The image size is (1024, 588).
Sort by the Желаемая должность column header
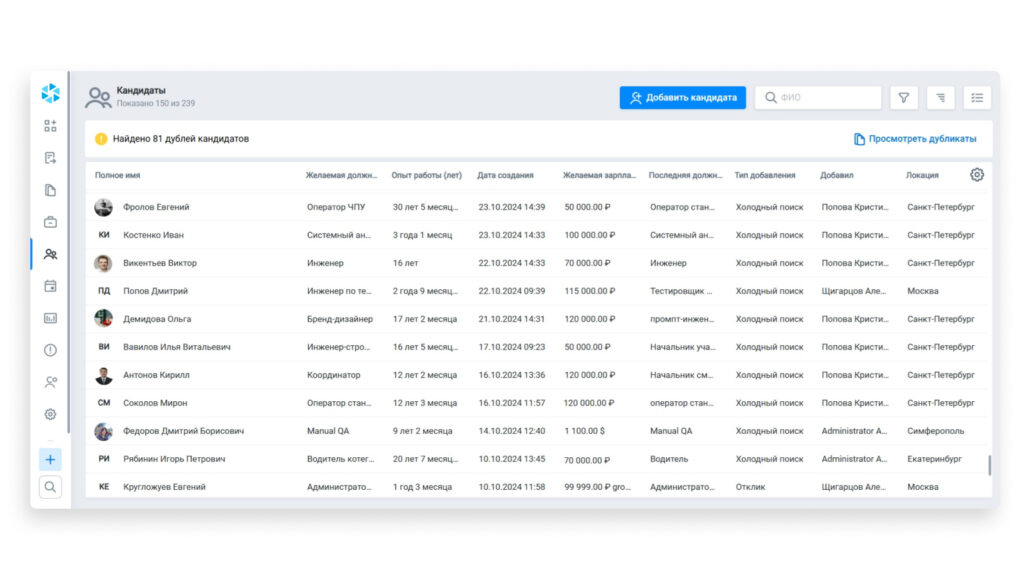(342, 175)
